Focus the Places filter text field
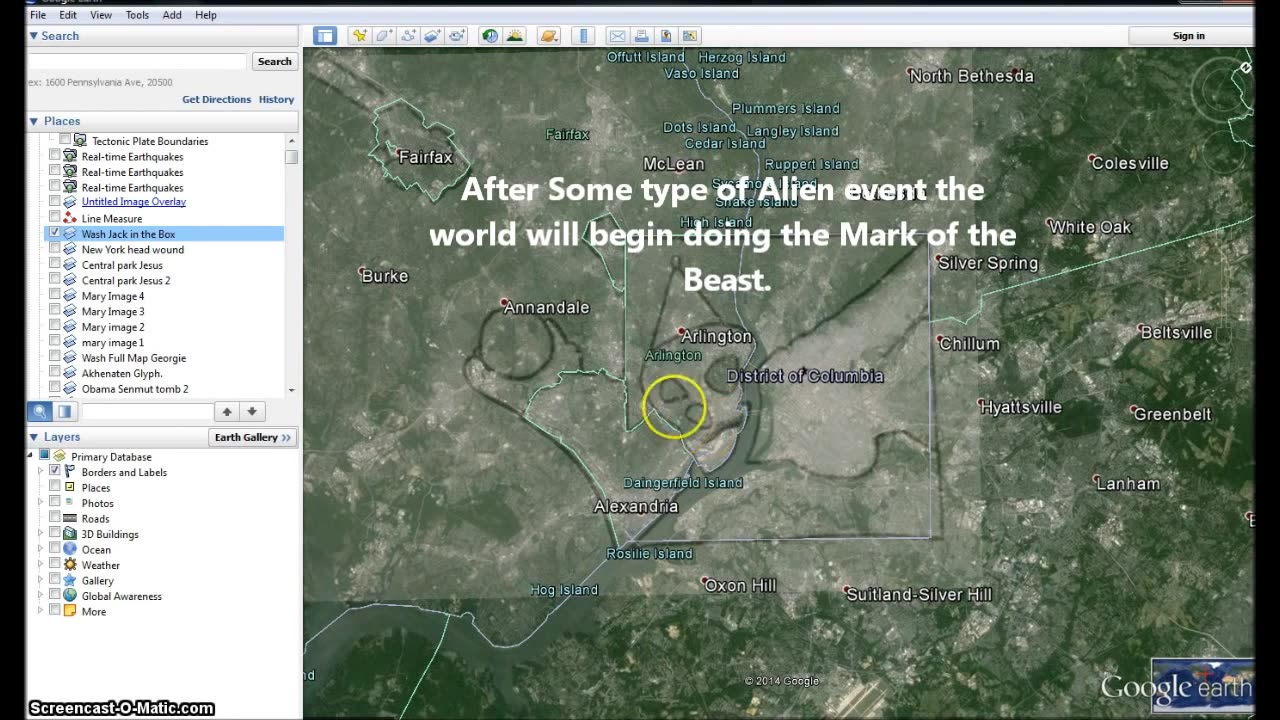This screenshot has height=720, width=1280. (146, 411)
